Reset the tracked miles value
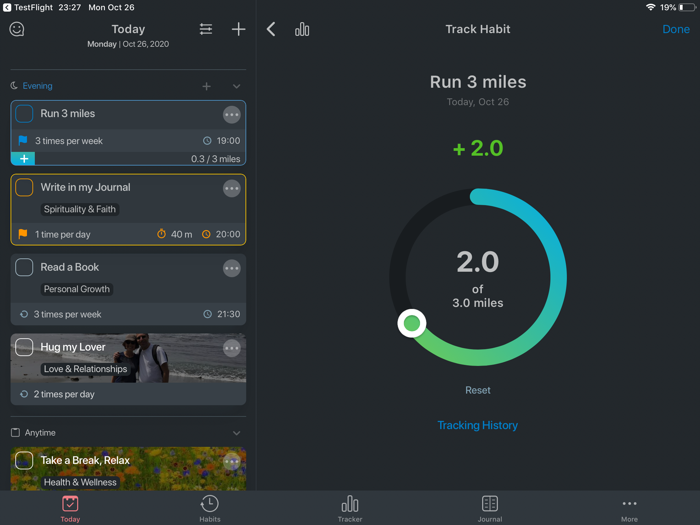 [x=478, y=390]
